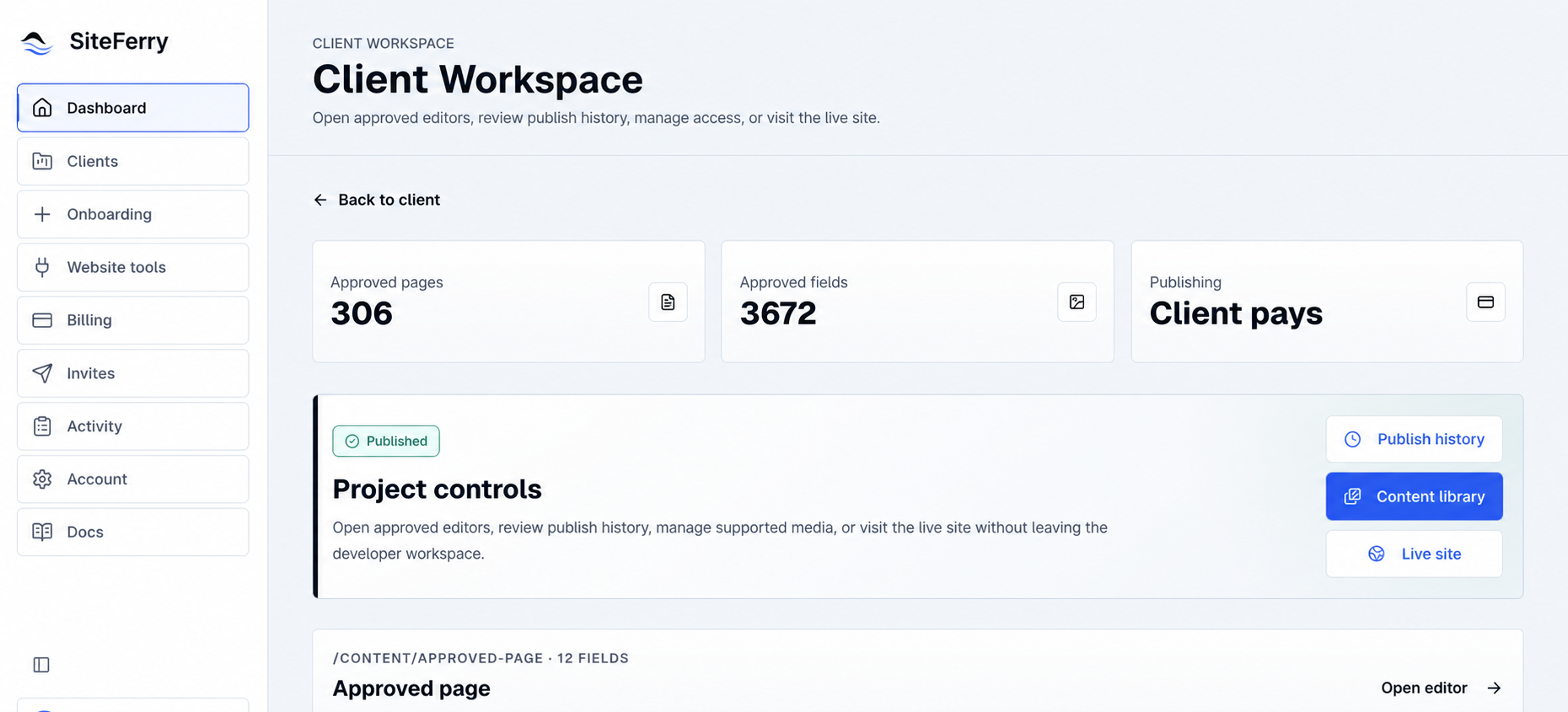Collapse the sidebar using the panel icon
Screen dimensions: 1568x712
point(41,665)
